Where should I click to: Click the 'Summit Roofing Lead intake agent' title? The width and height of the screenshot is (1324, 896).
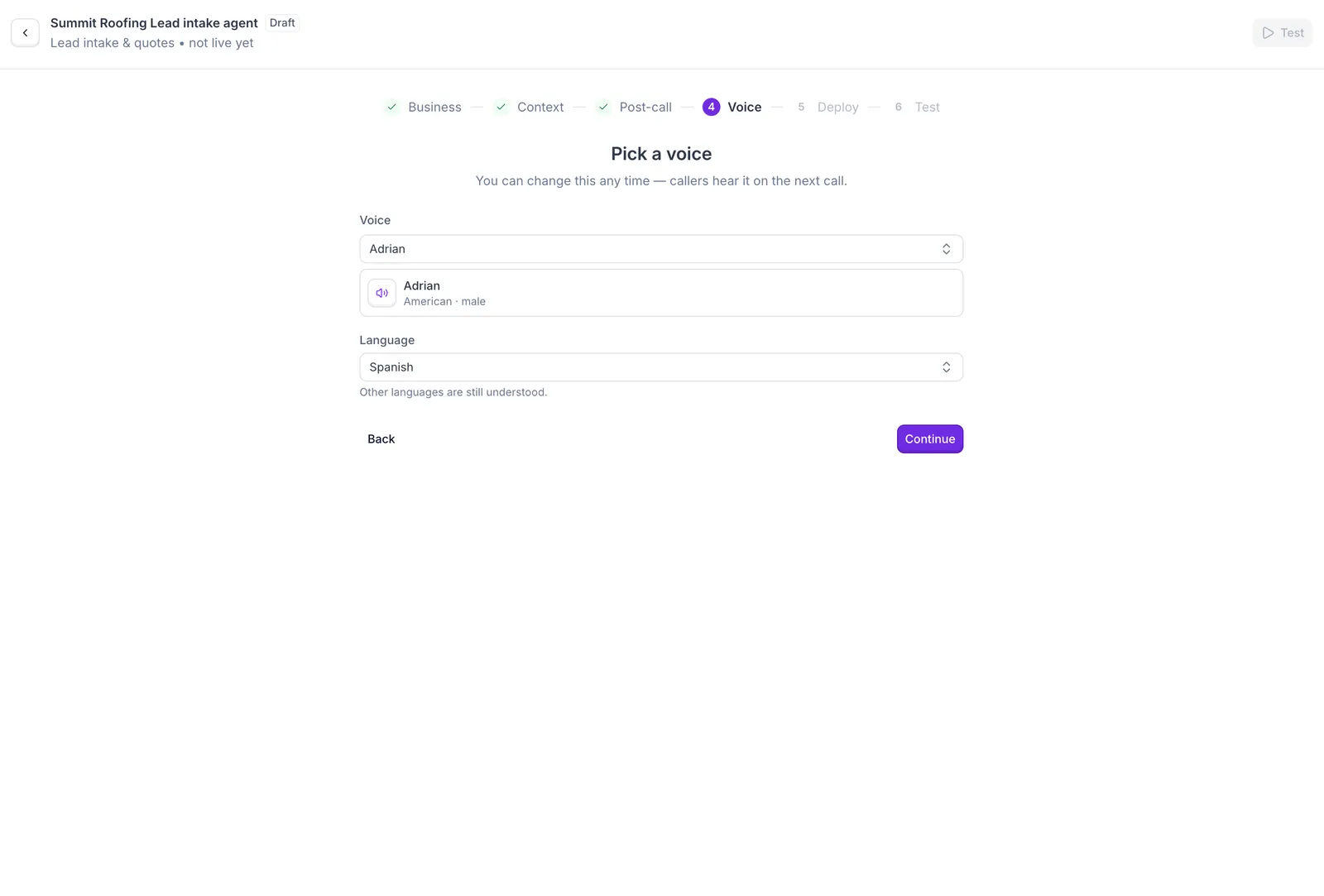(154, 23)
